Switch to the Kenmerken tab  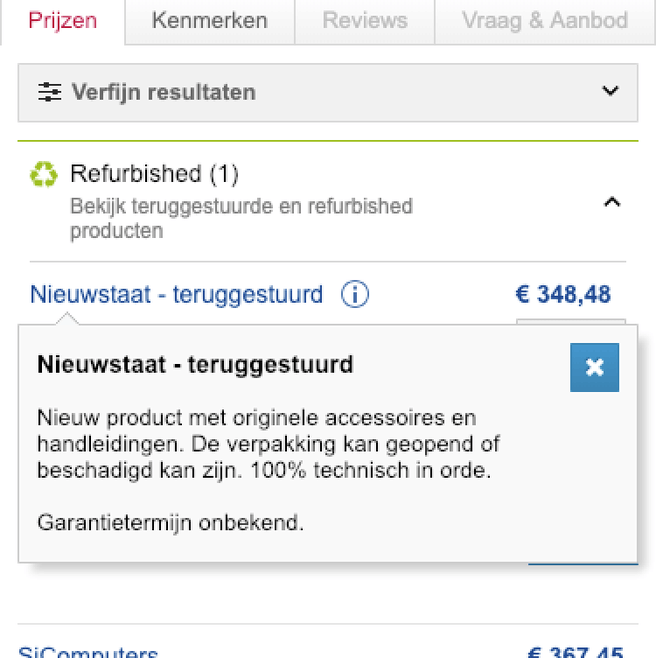209,21
